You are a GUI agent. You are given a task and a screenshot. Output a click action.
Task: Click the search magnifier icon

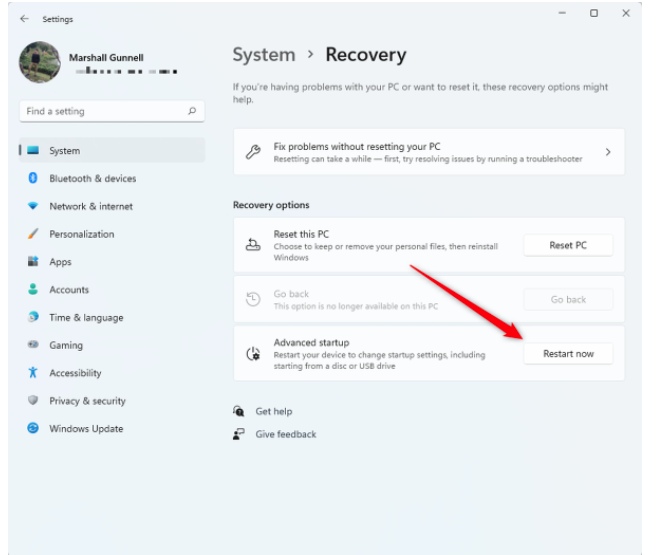(192, 111)
